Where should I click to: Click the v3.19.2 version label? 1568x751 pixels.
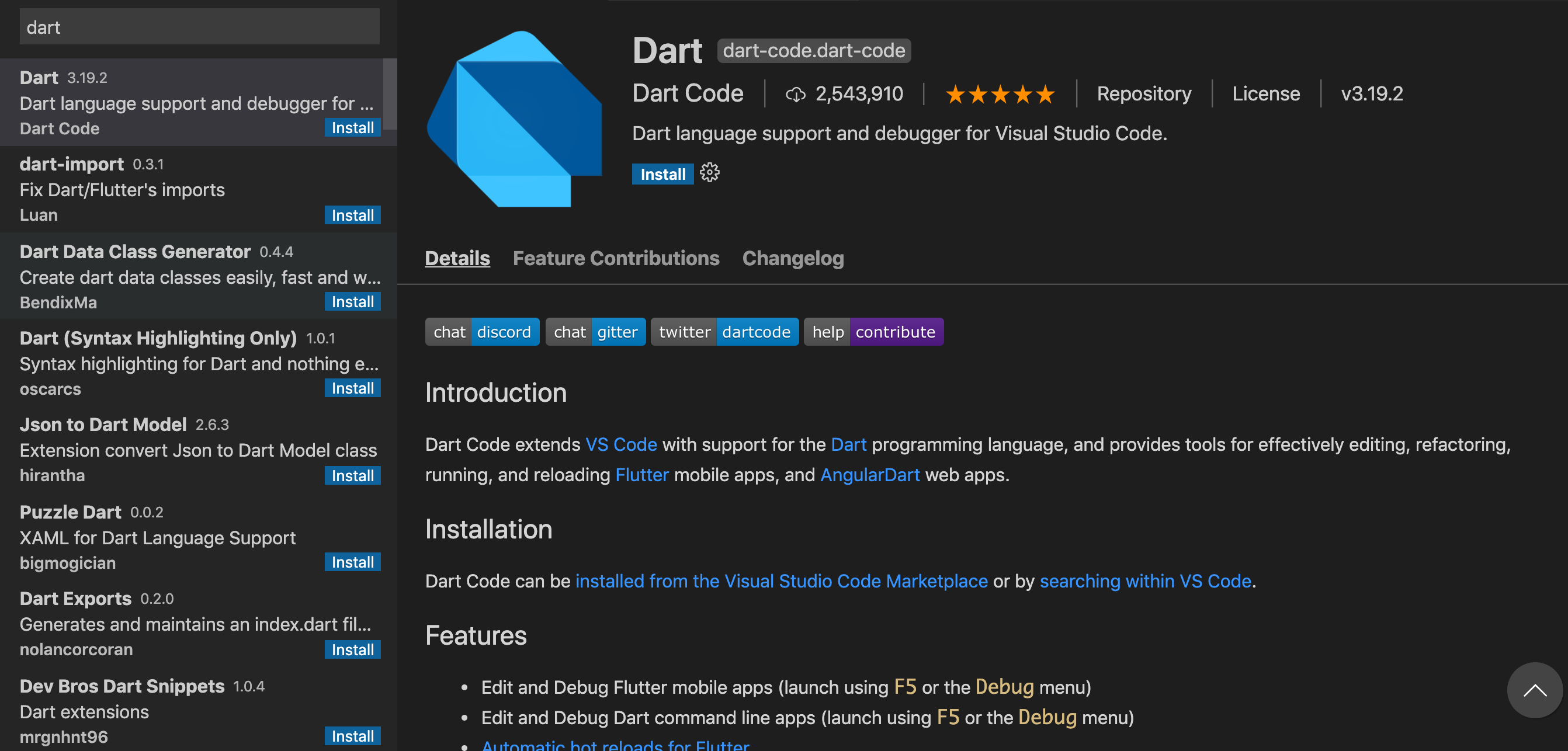[1372, 93]
